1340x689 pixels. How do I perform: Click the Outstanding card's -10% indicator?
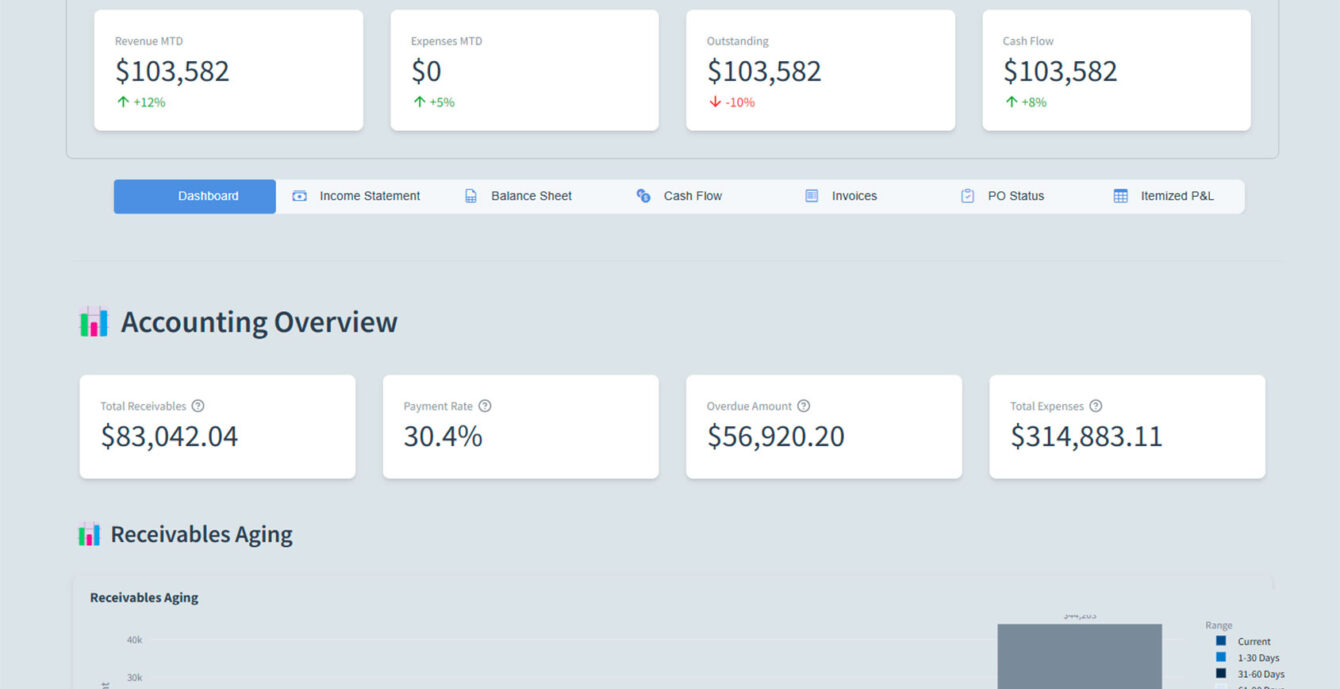coord(731,102)
